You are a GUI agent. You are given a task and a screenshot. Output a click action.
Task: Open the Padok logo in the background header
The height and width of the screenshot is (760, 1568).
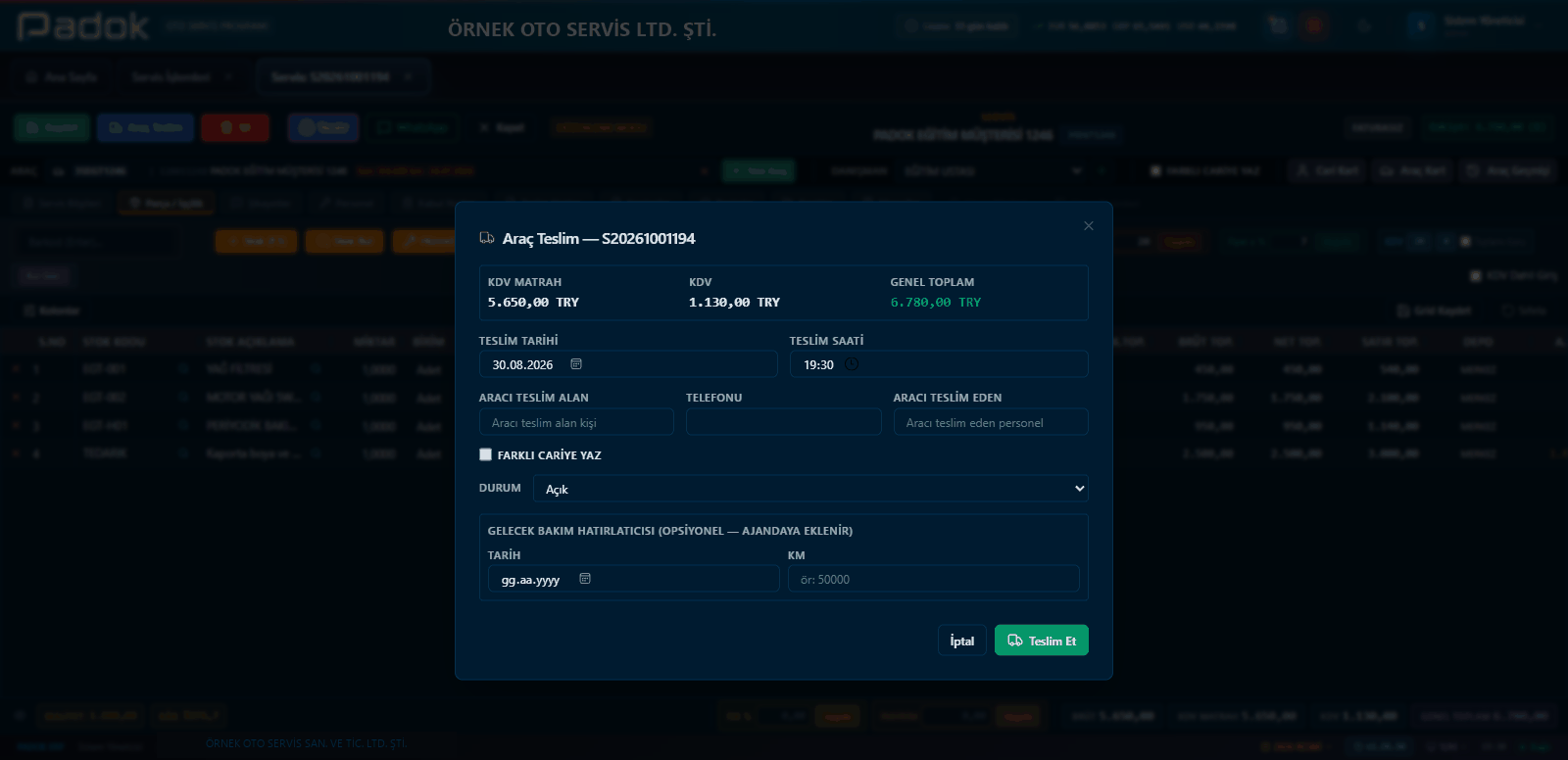click(x=83, y=26)
